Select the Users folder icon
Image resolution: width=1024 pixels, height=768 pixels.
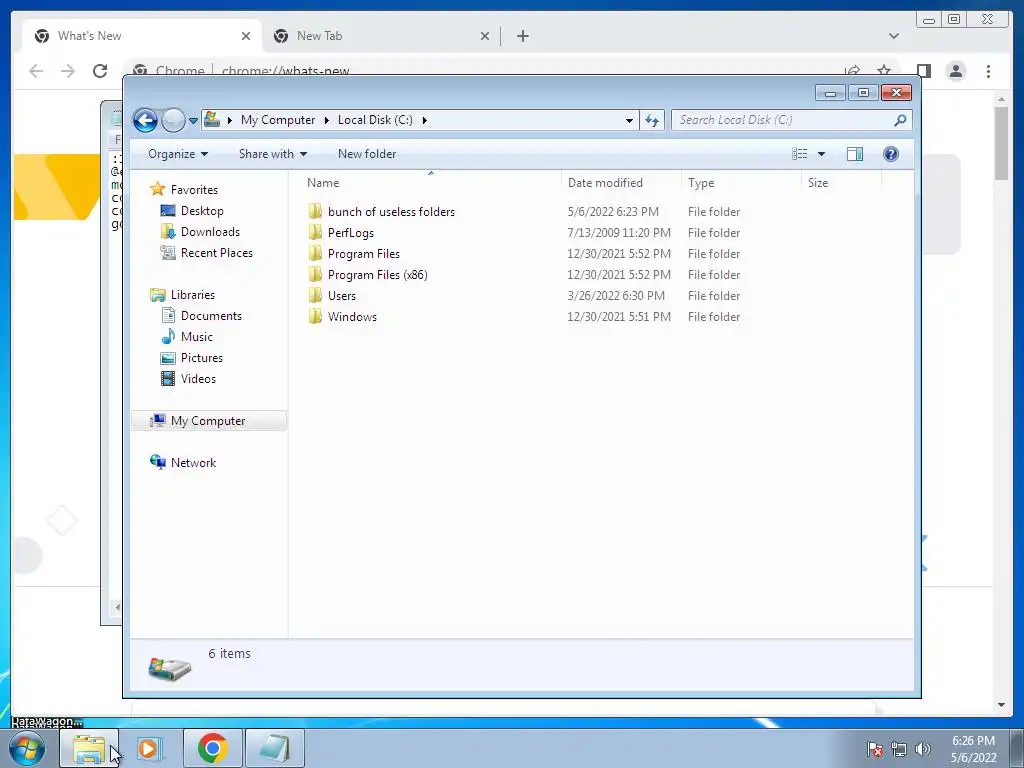pos(315,295)
